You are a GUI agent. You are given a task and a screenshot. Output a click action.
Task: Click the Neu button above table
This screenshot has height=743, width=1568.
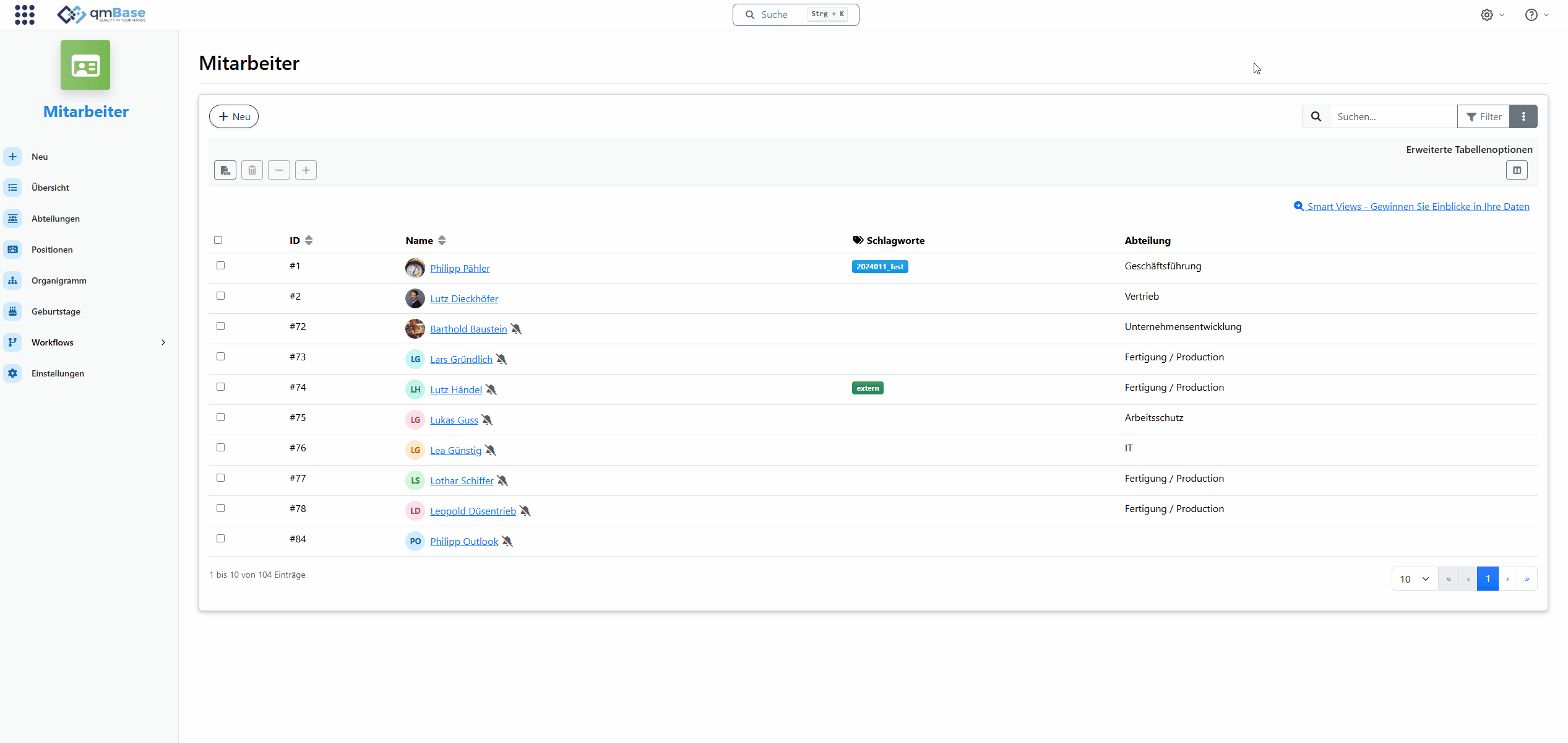234,116
